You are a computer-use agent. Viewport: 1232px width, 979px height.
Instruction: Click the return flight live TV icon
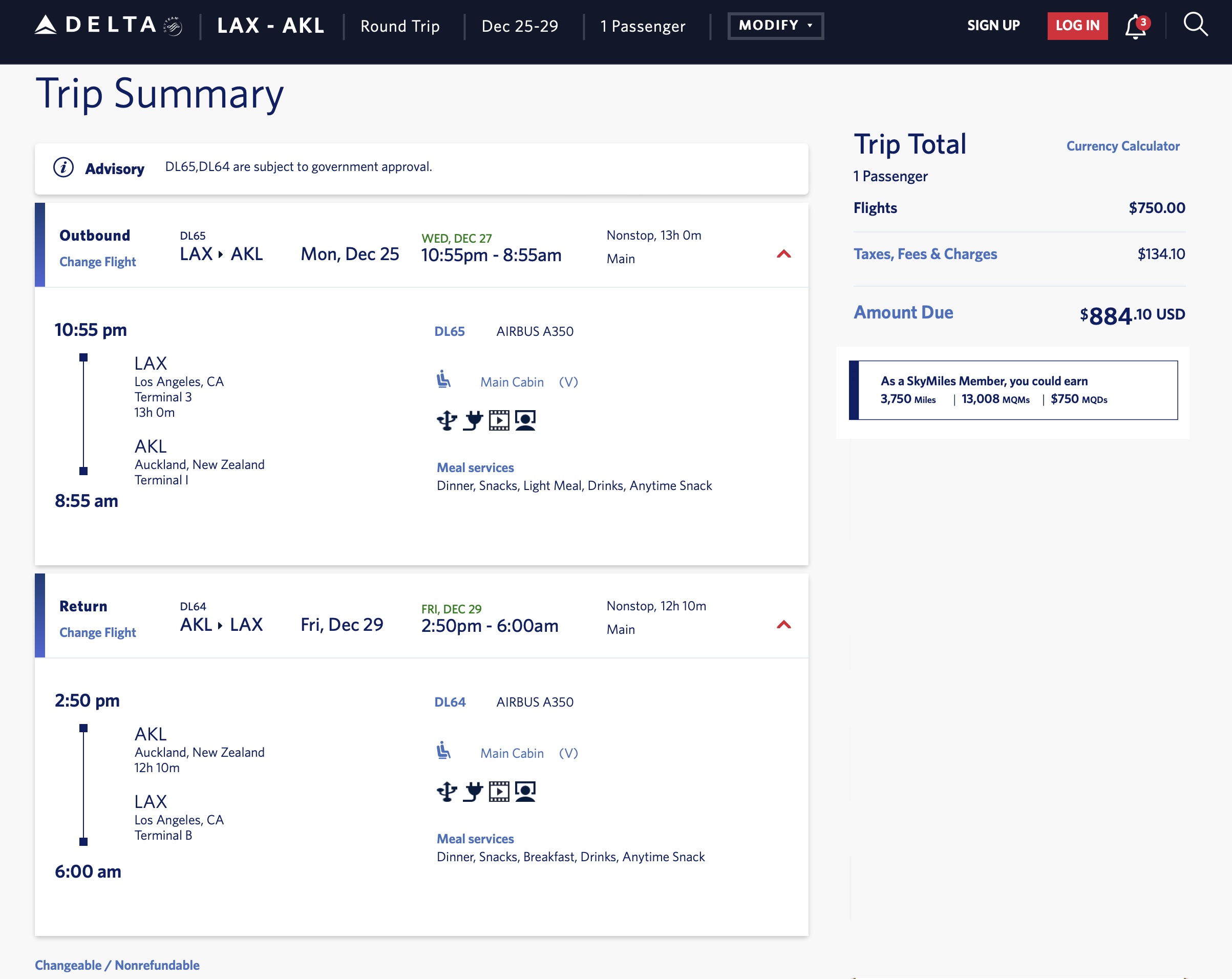(525, 792)
